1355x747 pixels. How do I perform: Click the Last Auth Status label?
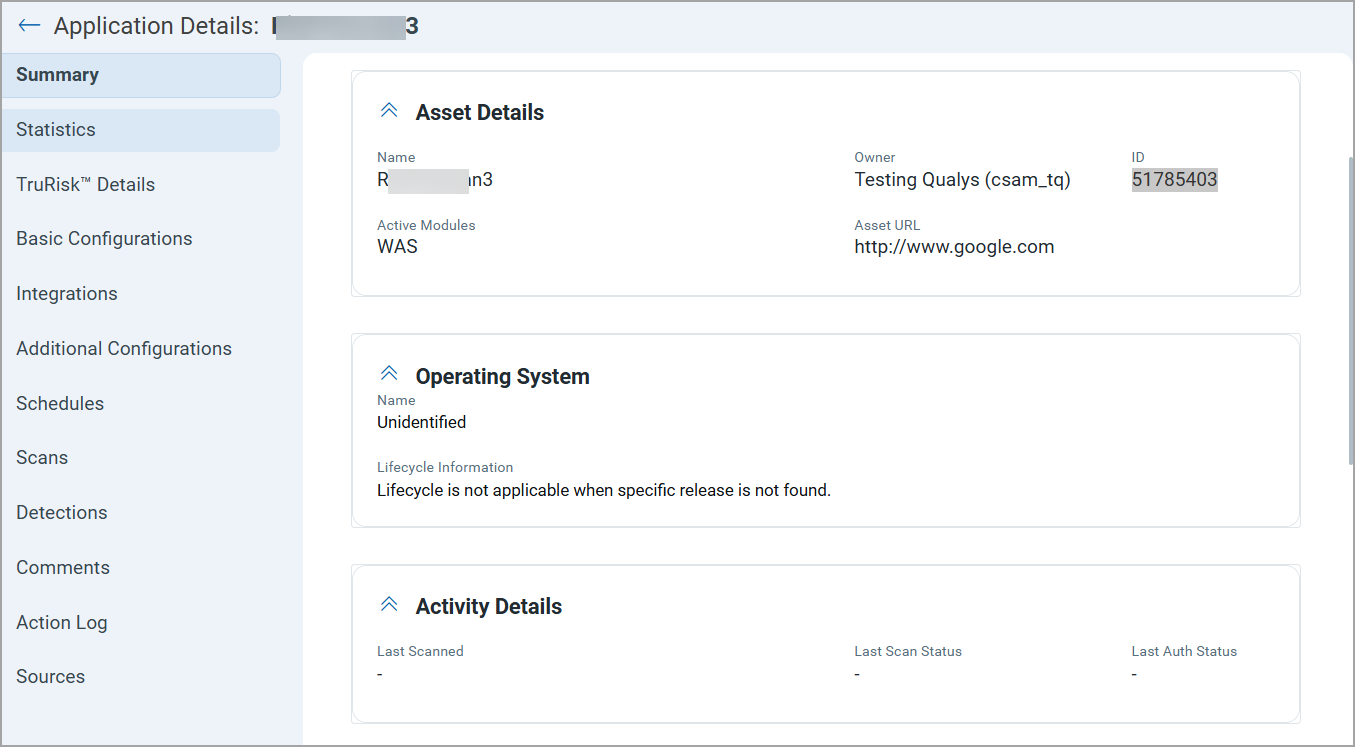point(1185,651)
